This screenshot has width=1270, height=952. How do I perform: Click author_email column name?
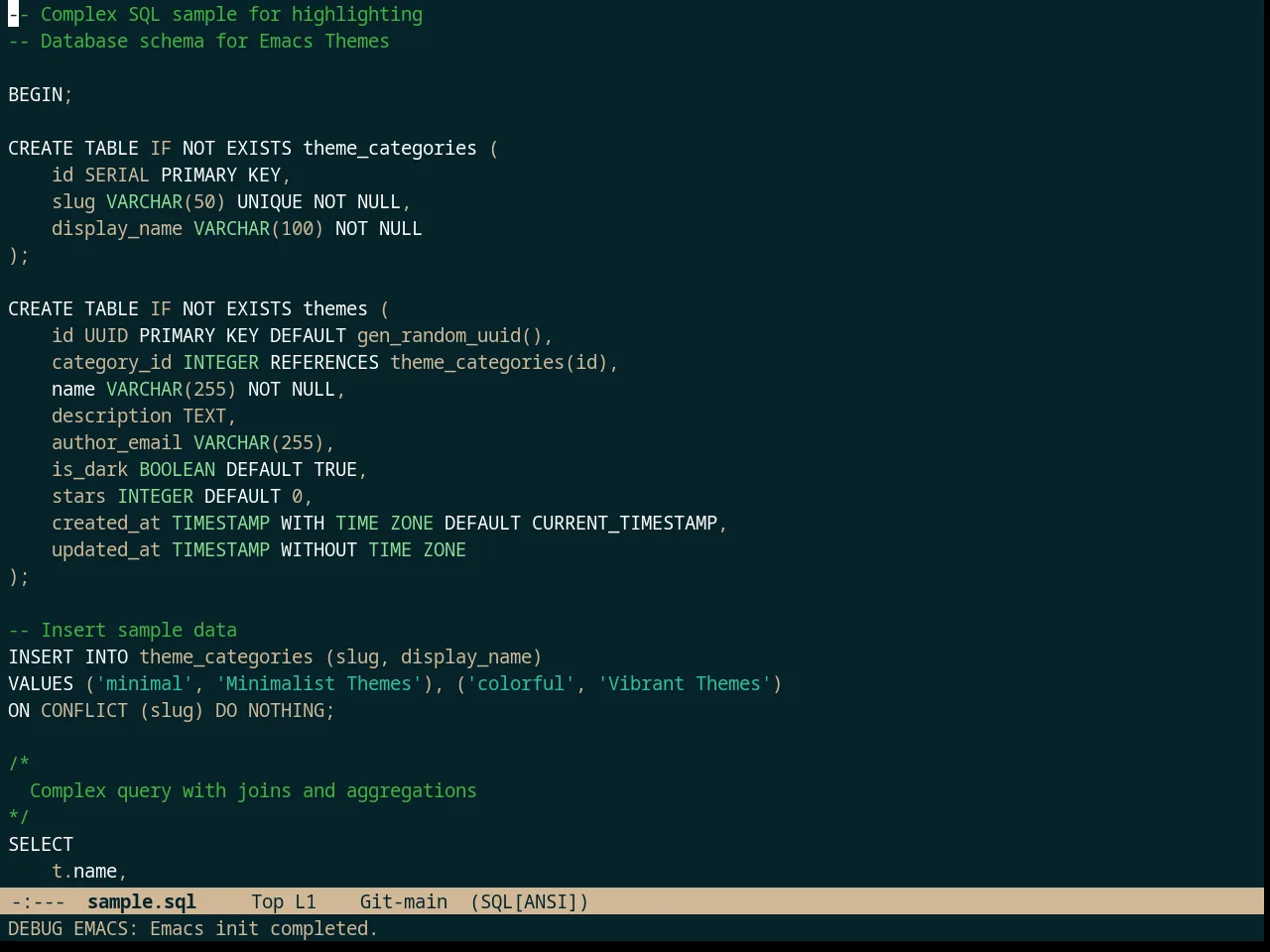pyautogui.click(x=117, y=442)
